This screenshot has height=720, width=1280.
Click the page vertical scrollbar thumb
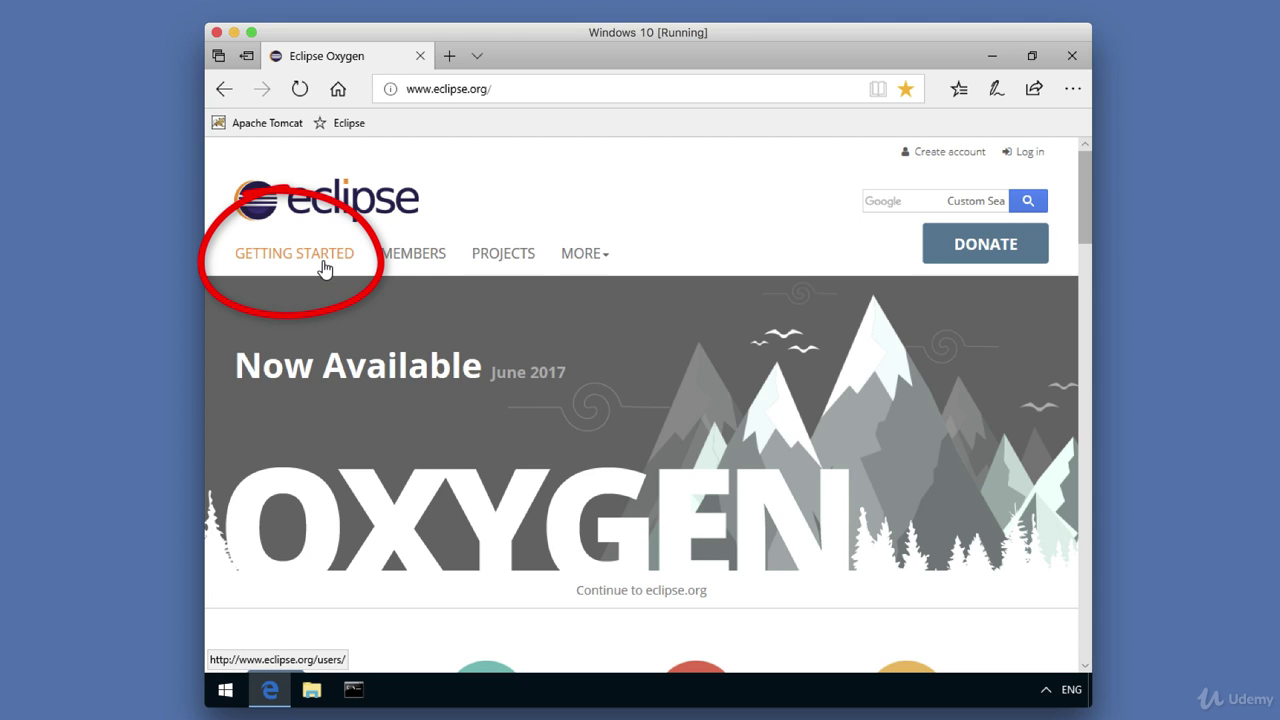pos(1085,197)
